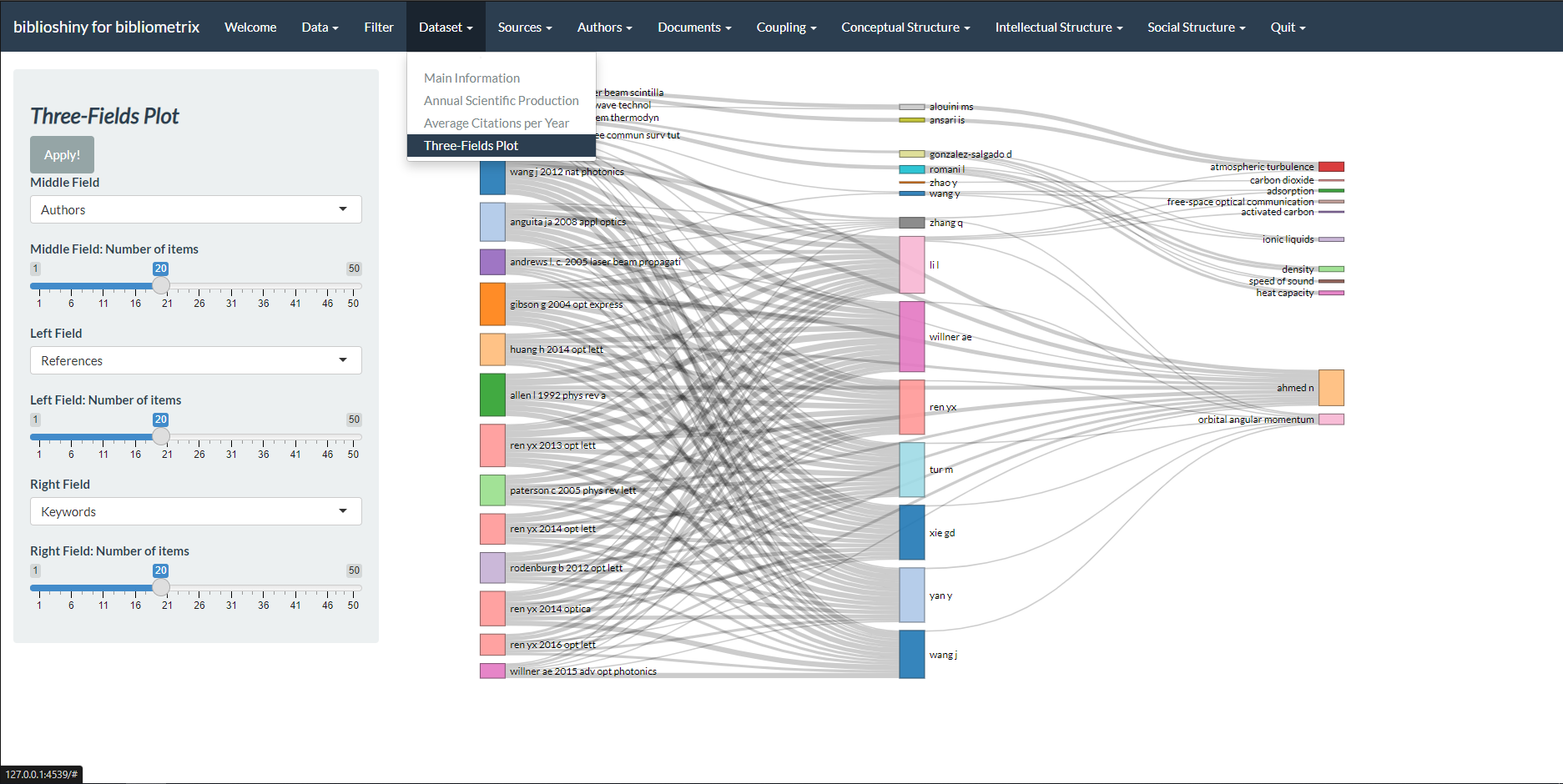Click the heat capacity keyword label
Image resolution: width=1563 pixels, height=784 pixels.
(1285, 293)
